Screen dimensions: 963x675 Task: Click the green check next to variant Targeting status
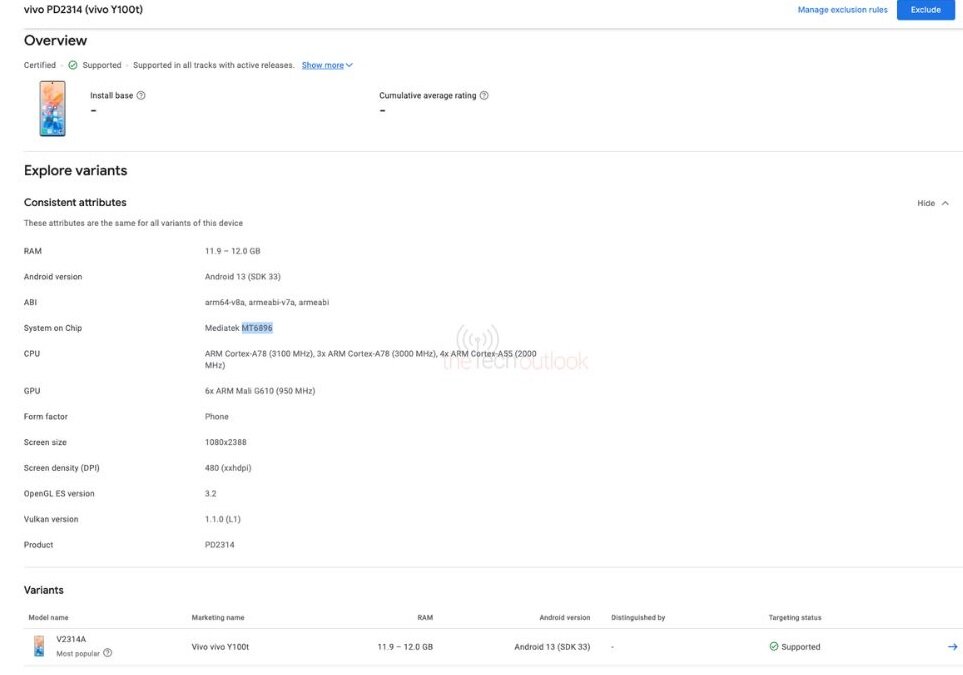click(x=774, y=646)
